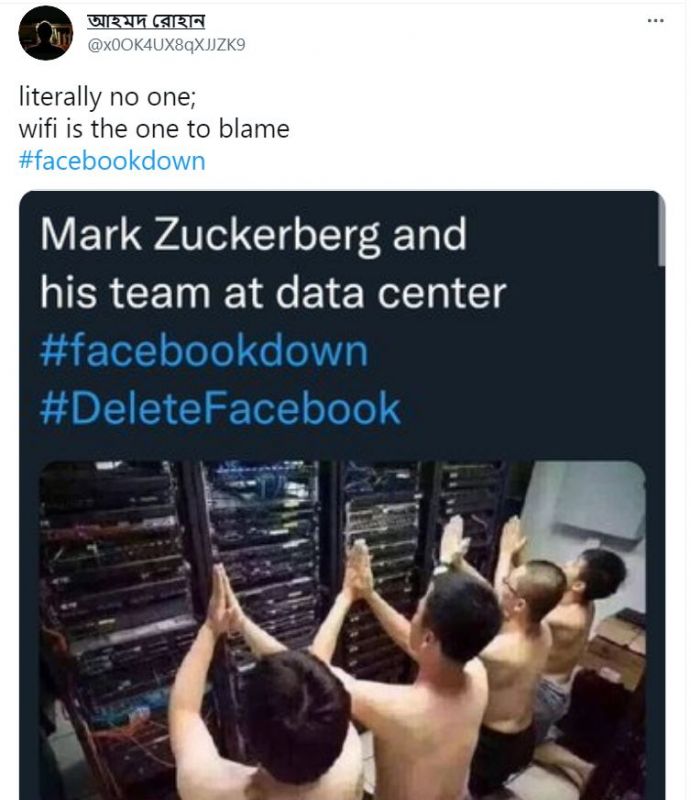Click the "wifi is the one to blame" line

(154, 129)
